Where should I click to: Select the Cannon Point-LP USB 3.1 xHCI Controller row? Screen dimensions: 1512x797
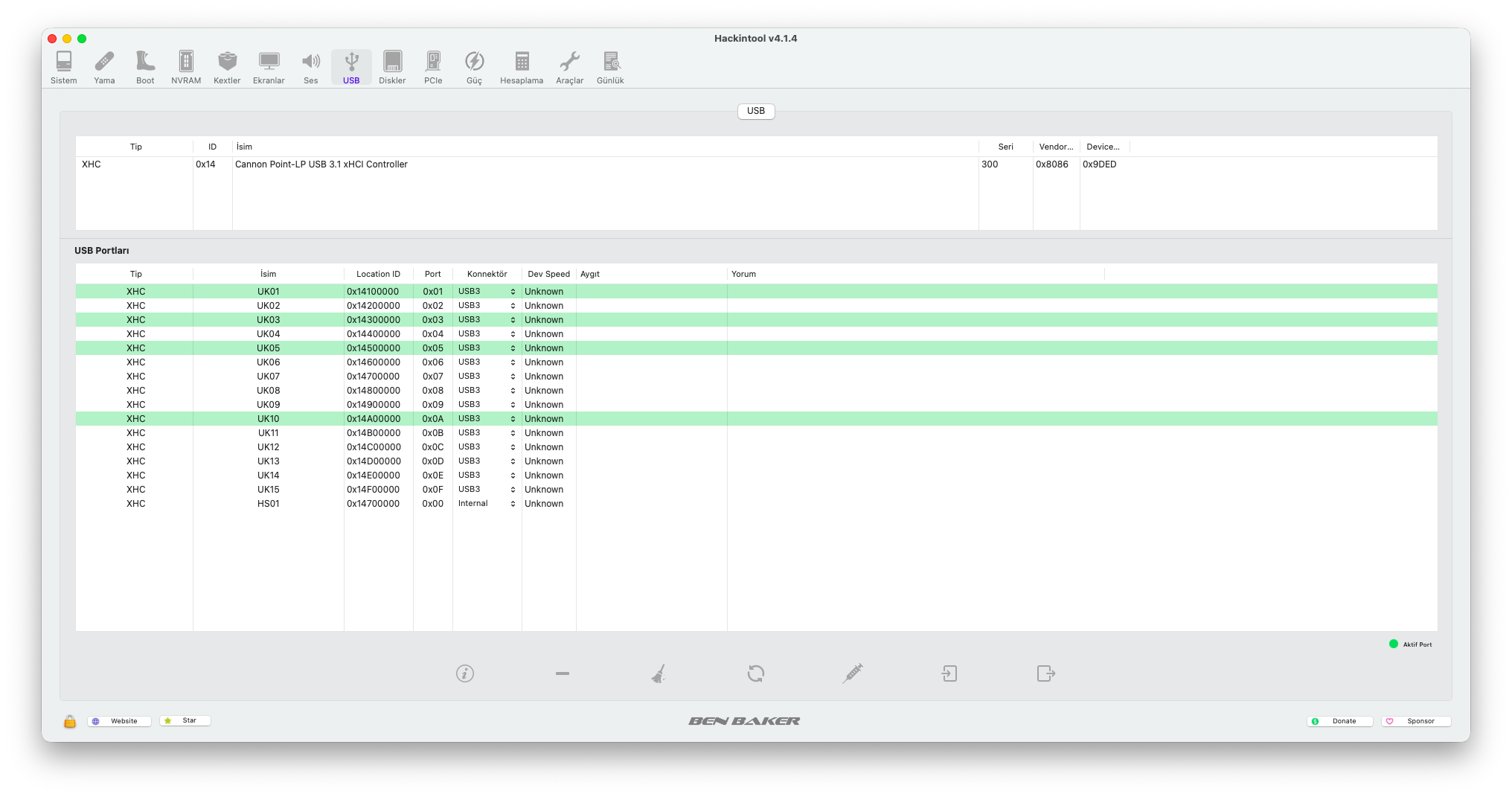756,164
